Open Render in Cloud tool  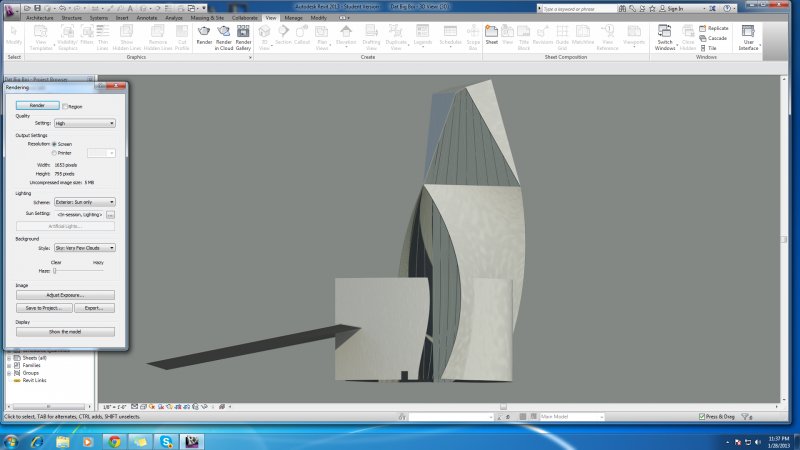coord(224,34)
